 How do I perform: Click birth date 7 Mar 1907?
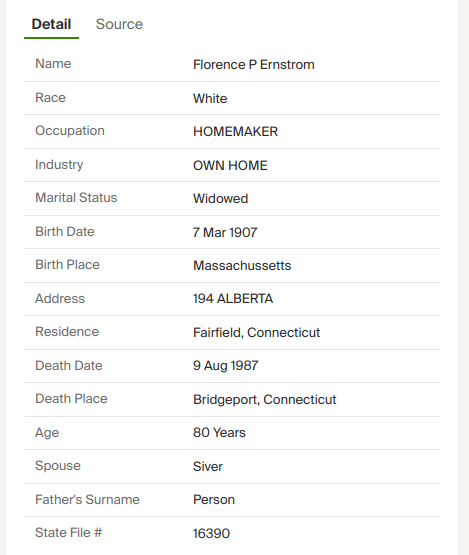[225, 232]
